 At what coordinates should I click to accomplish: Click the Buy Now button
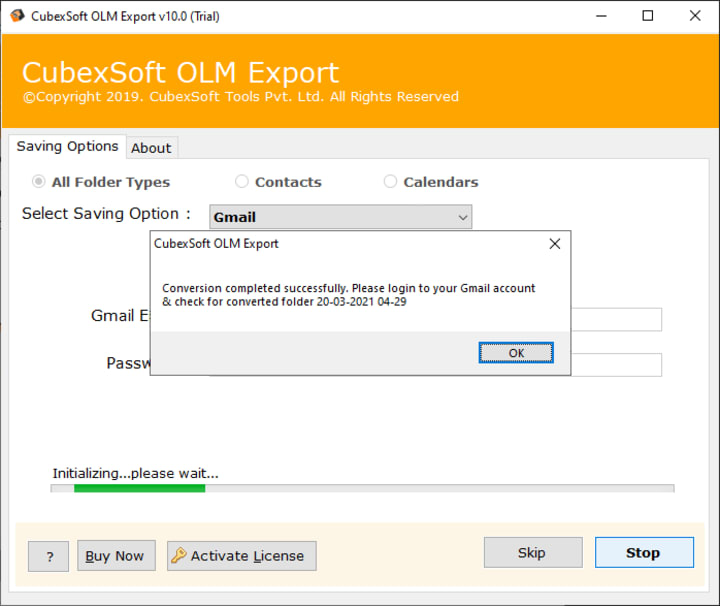click(116, 556)
